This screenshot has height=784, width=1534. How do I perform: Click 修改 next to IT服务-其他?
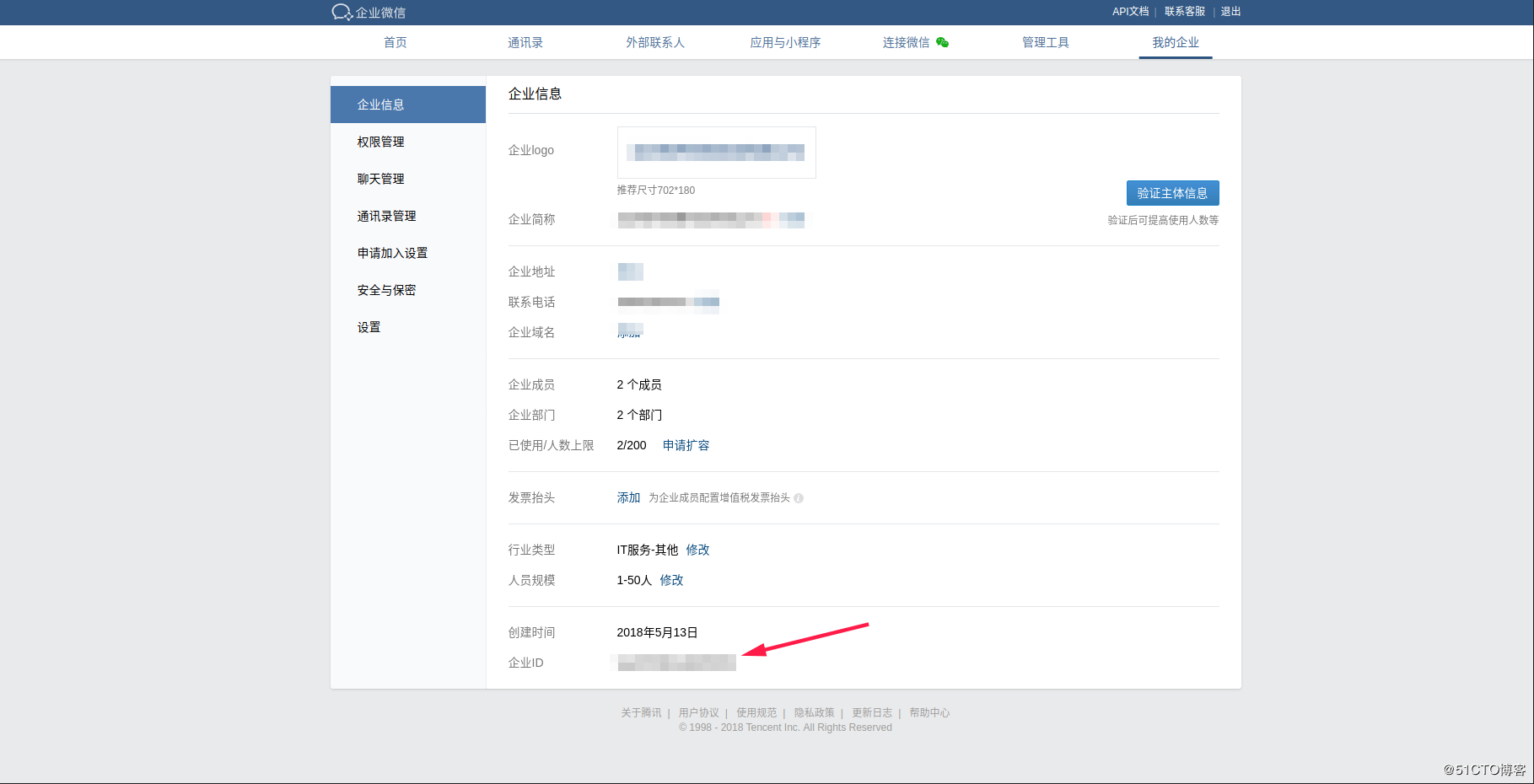point(697,550)
